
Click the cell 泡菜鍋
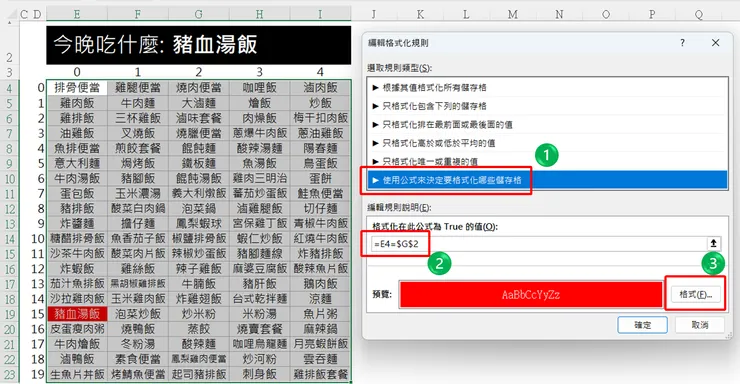[x=199, y=208]
